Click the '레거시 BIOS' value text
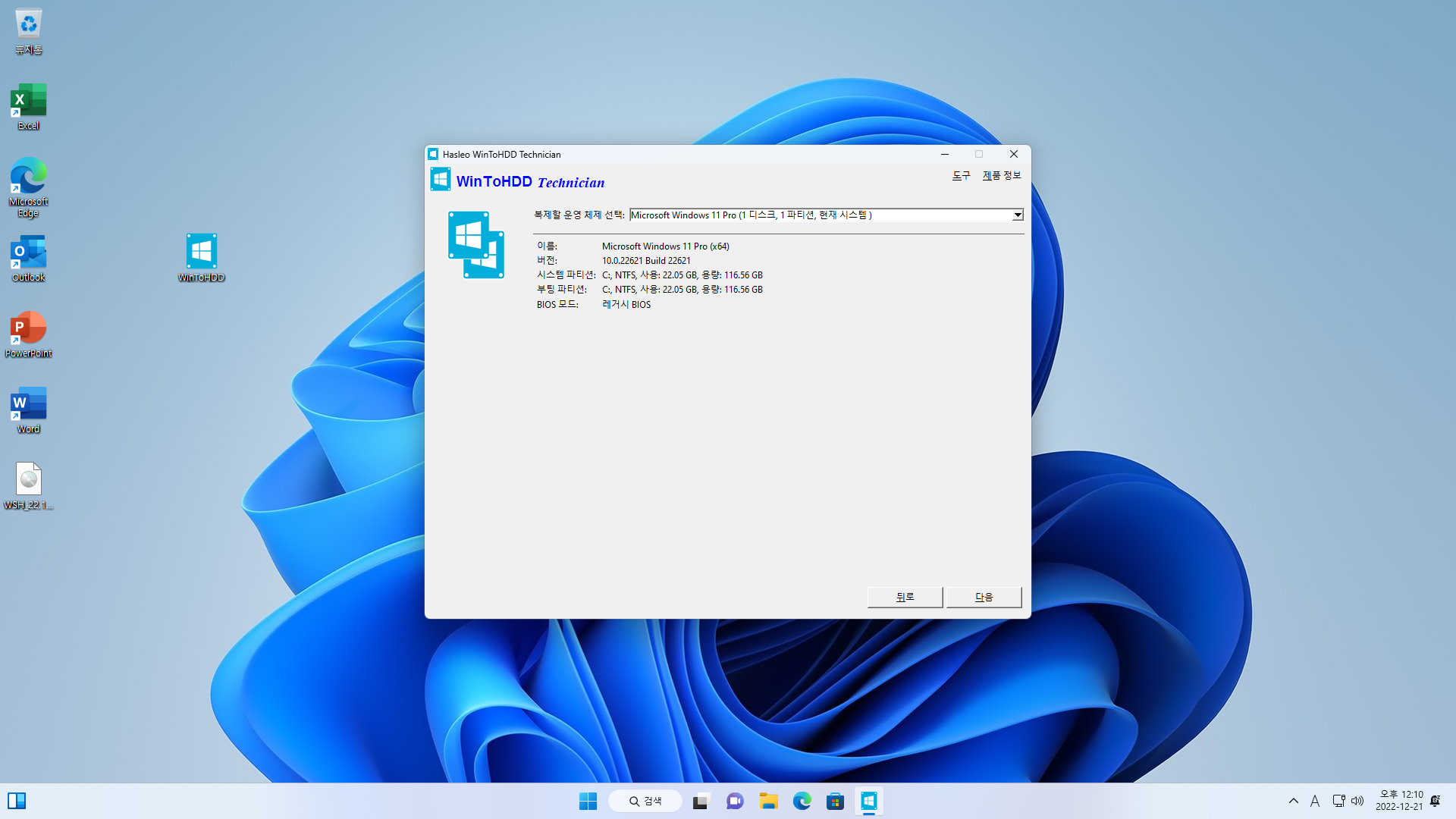 point(626,305)
